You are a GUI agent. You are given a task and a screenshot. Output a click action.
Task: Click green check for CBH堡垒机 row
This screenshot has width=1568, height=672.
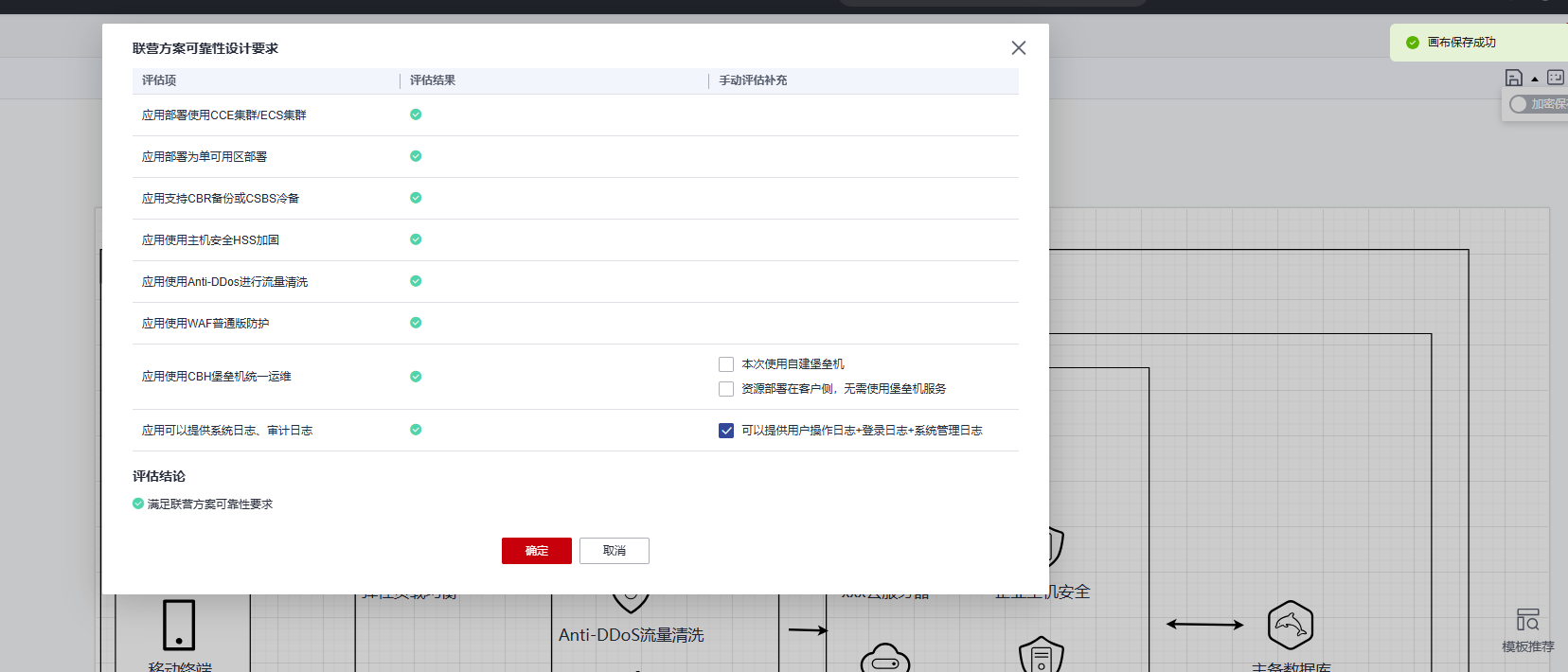tap(416, 377)
